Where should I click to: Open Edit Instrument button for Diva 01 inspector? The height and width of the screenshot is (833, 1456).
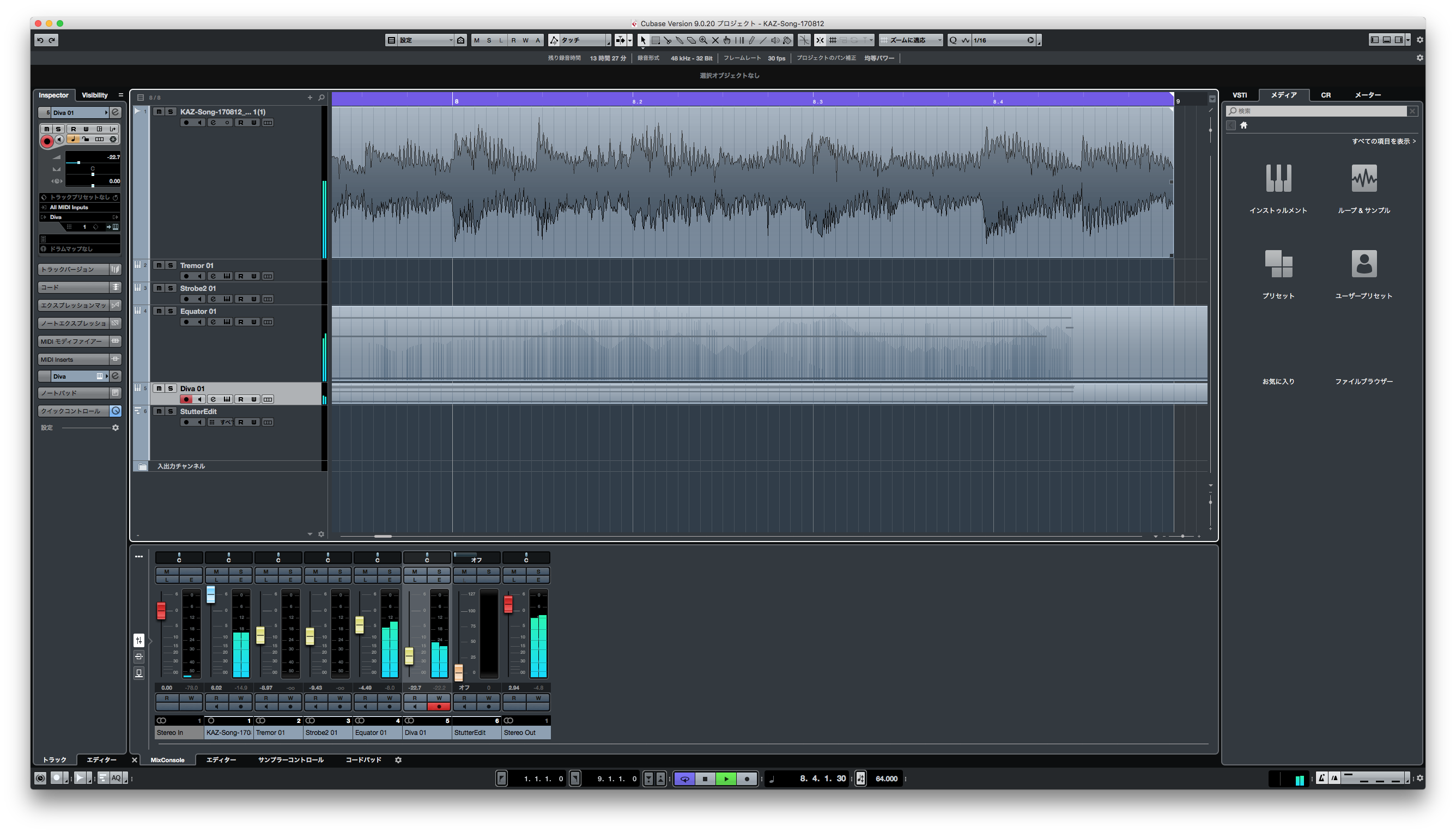(x=115, y=112)
